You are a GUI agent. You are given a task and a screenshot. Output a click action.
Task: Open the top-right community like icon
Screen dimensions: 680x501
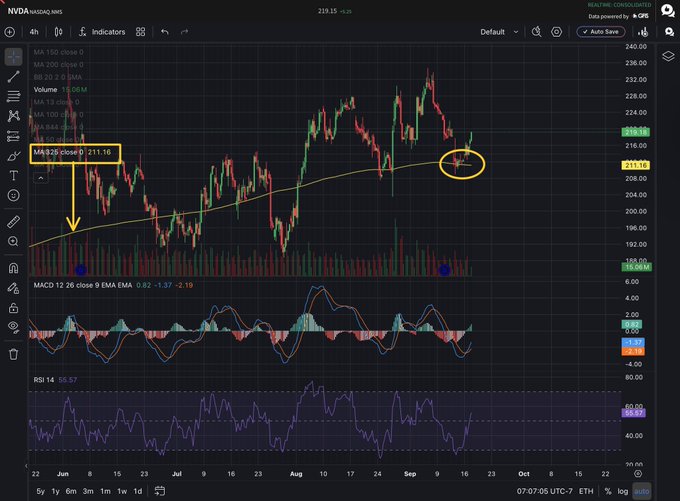point(668,10)
